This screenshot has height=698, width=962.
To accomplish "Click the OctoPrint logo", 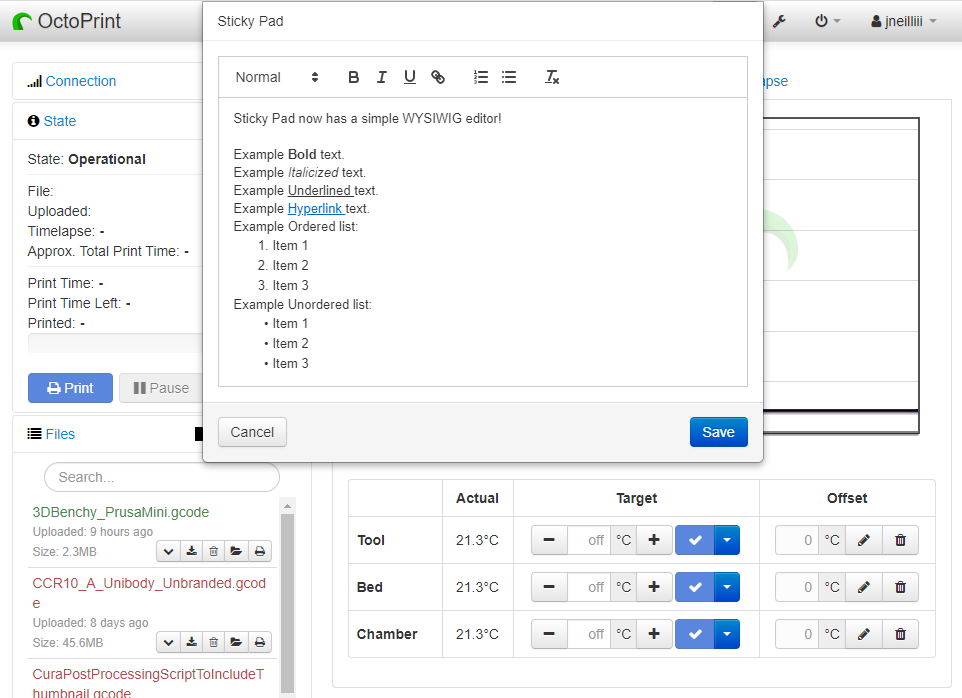I will tap(66, 21).
